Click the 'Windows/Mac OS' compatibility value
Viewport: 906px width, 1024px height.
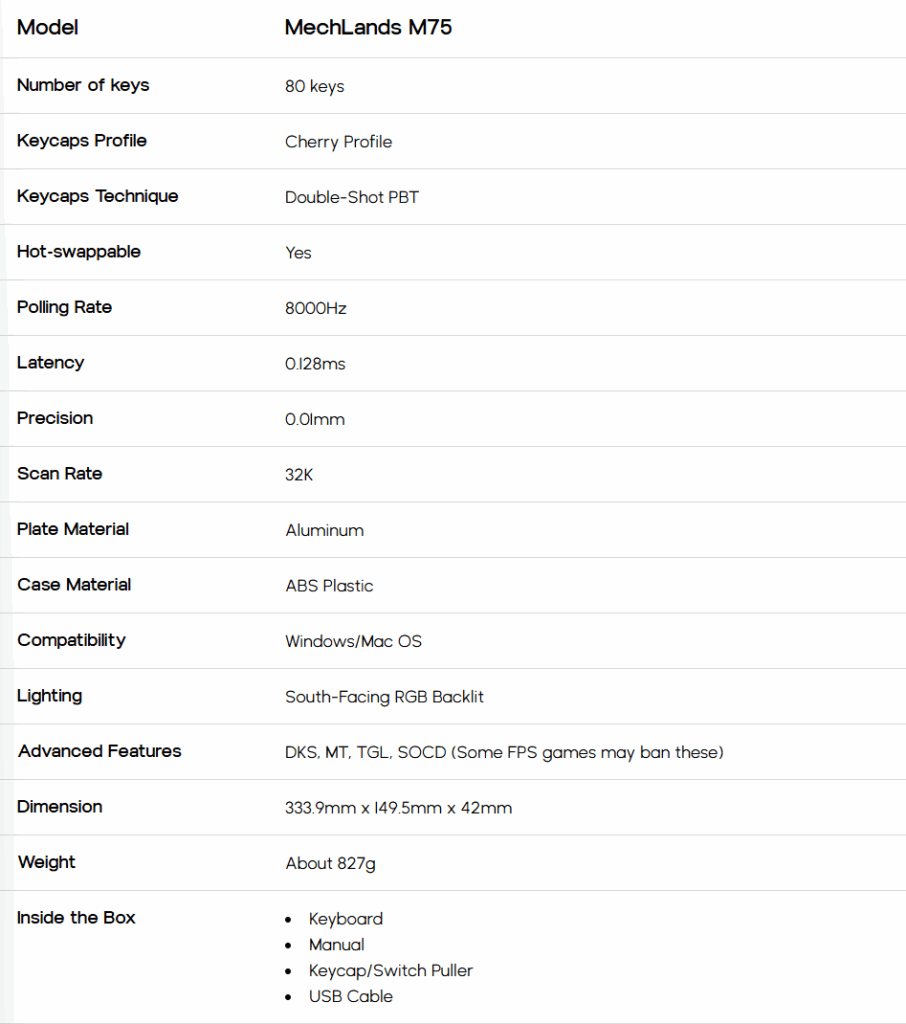[x=353, y=641]
